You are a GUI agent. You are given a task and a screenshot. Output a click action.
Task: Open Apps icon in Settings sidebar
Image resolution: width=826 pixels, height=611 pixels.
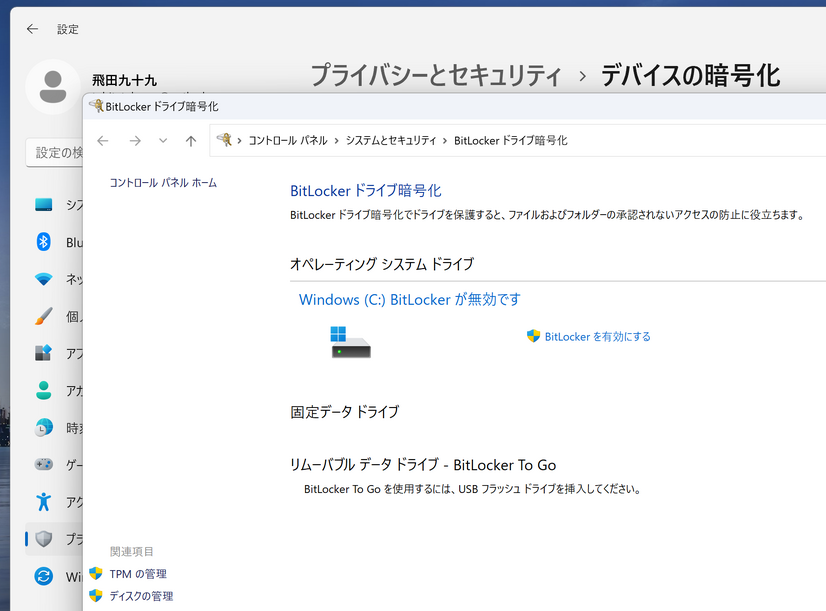tap(44, 353)
